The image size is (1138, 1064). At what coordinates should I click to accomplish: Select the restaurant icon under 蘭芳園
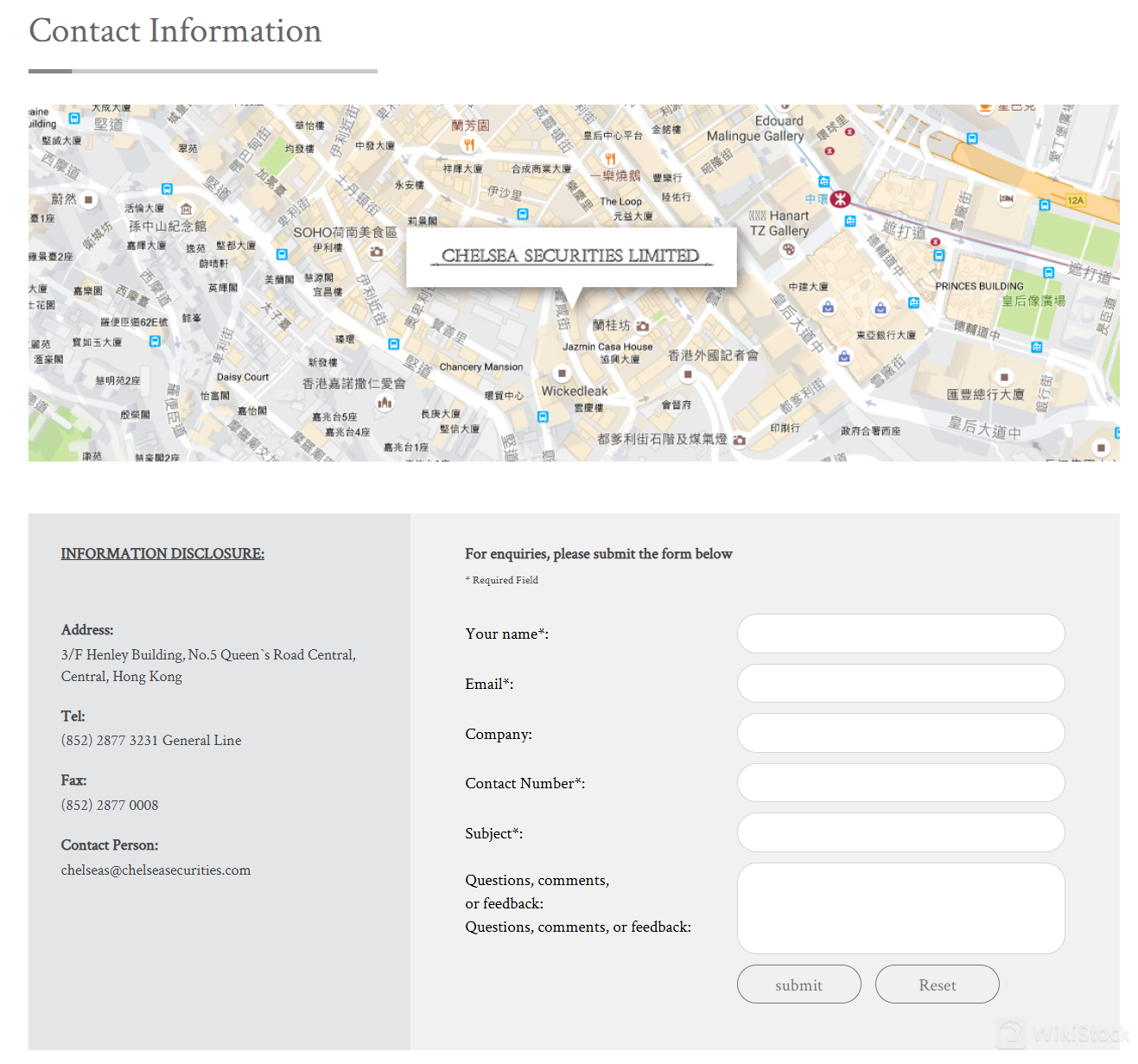[x=469, y=144]
